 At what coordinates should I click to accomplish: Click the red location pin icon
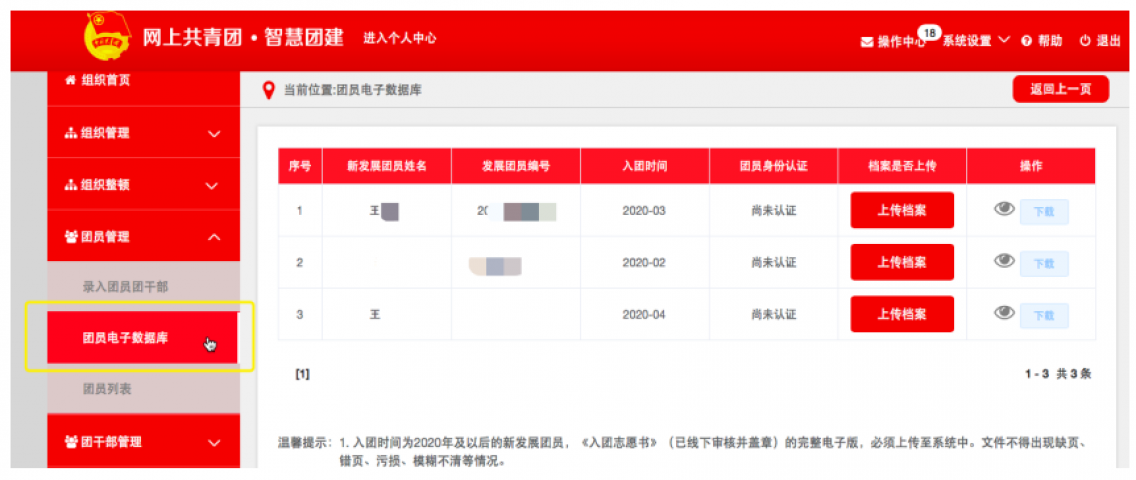coord(267,90)
